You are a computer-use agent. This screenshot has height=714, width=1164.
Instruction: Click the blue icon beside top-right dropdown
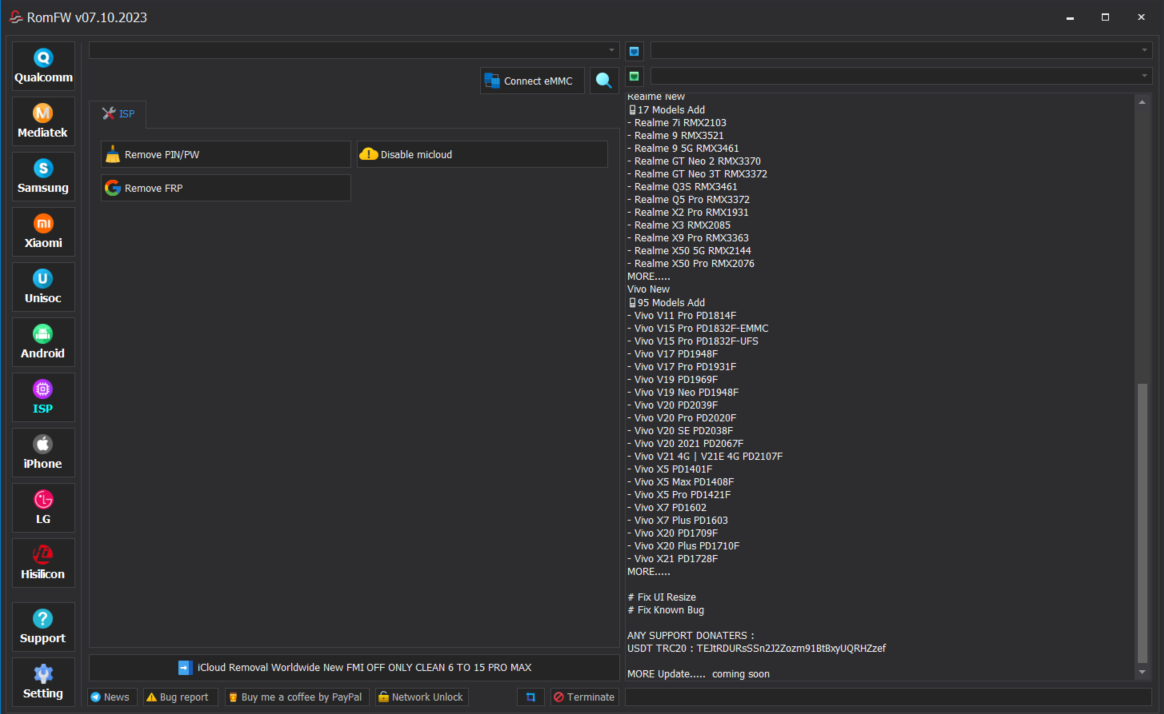click(634, 51)
